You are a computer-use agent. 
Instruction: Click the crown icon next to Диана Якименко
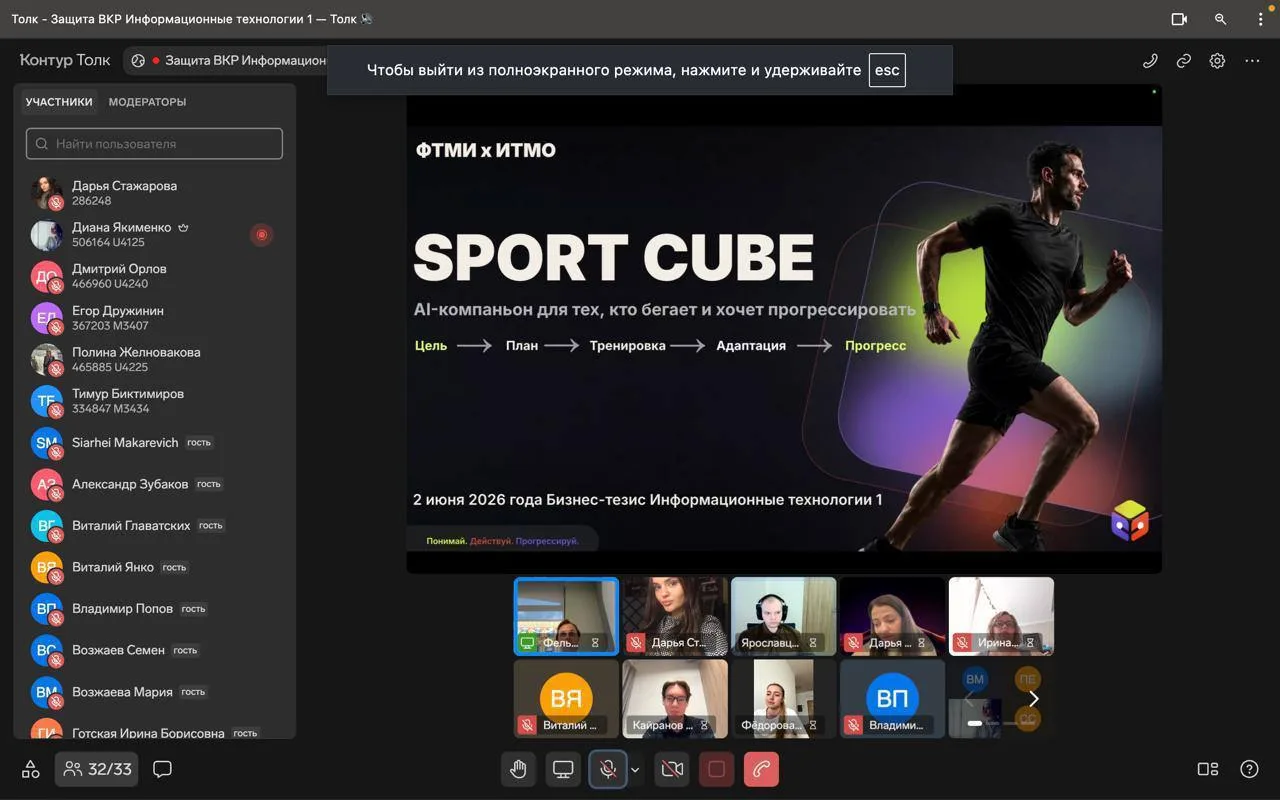pyautogui.click(x=183, y=228)
